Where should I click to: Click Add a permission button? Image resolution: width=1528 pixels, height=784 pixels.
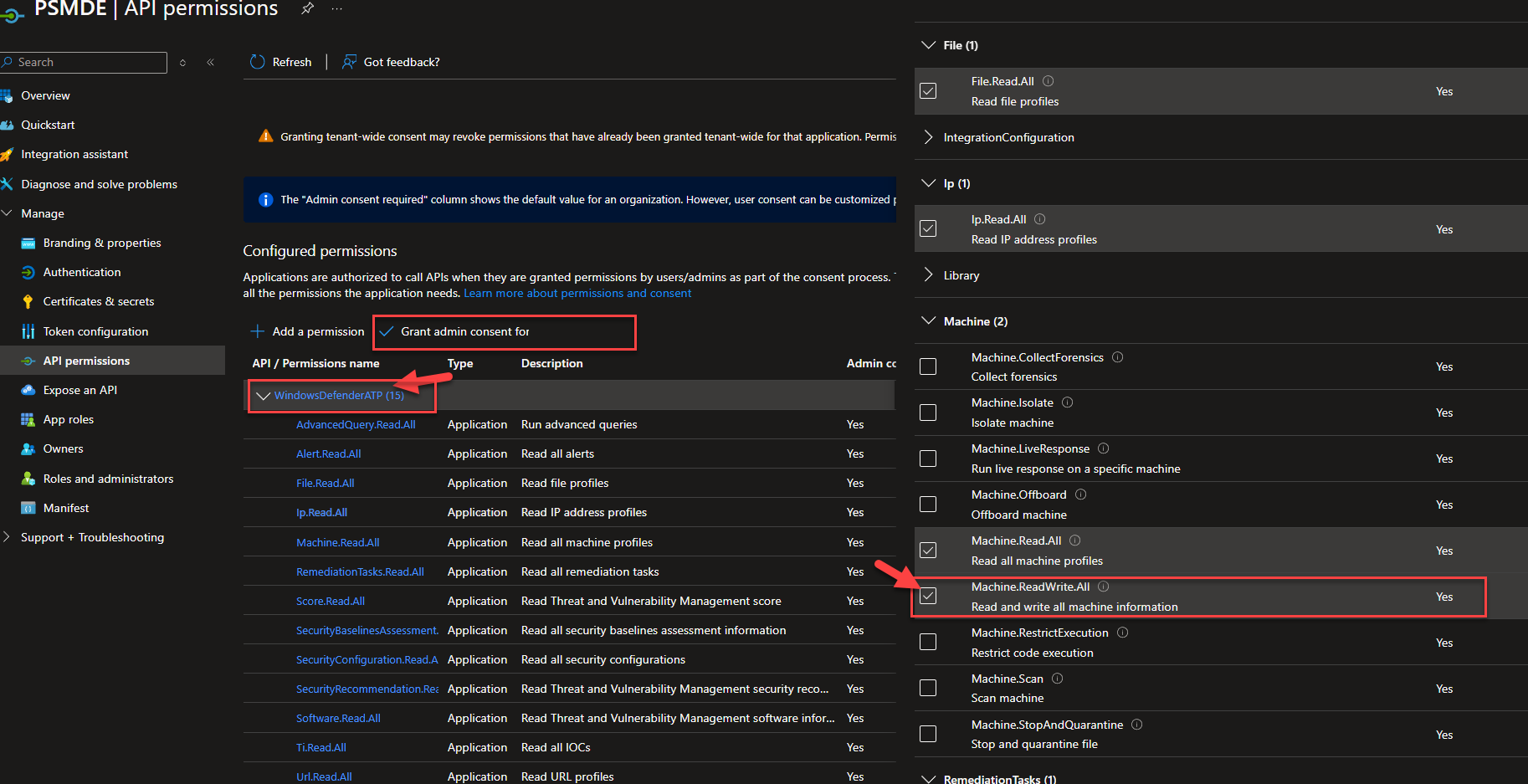click(308, 332)
